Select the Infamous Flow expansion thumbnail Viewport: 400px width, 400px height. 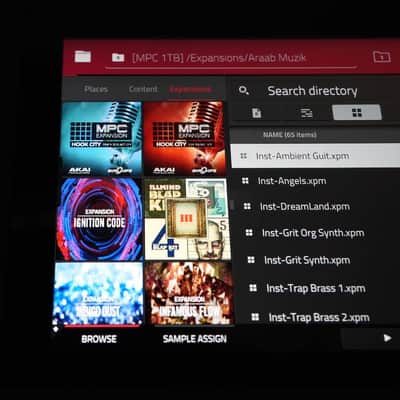click(x=189, y=293)
